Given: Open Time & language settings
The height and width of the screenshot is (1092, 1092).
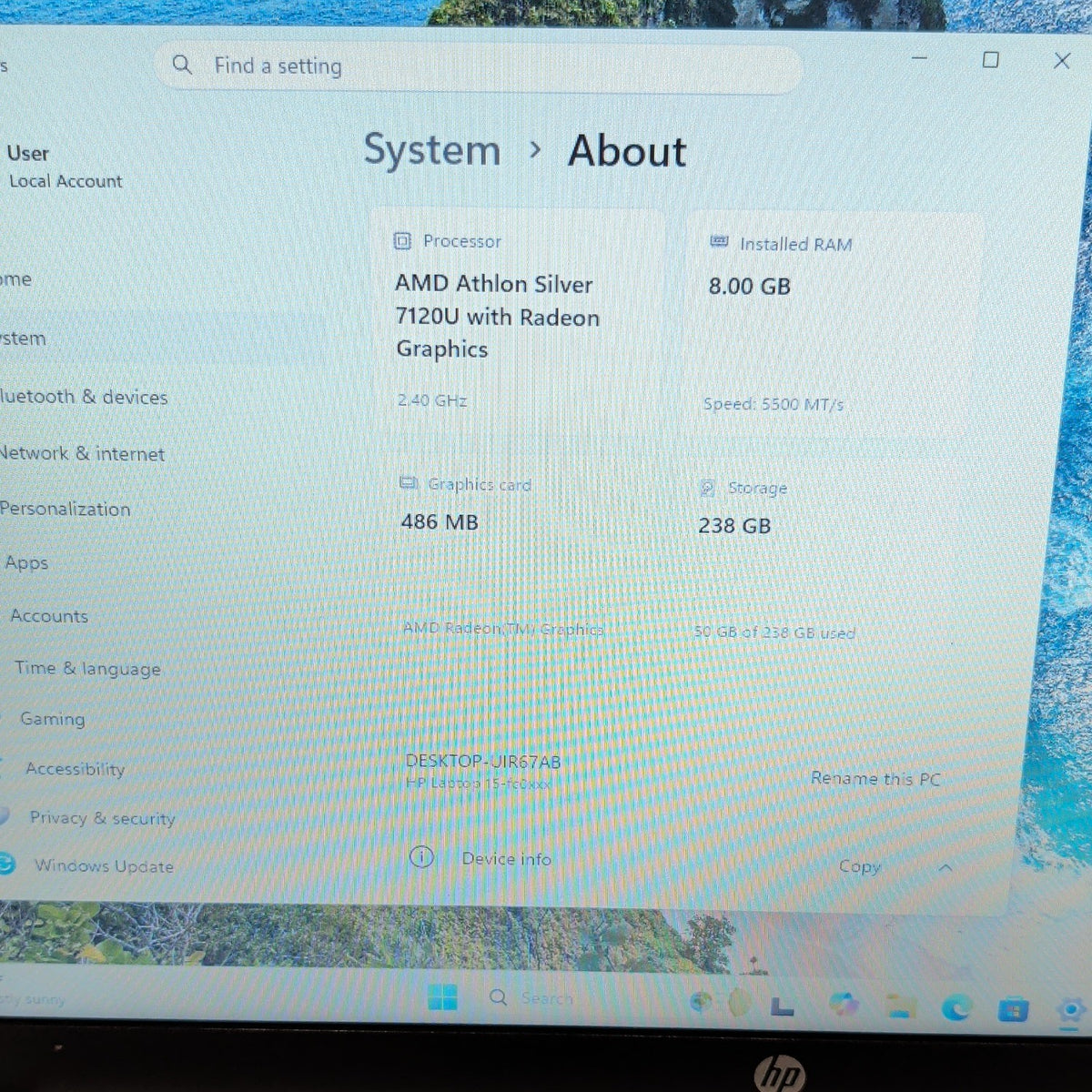Looking at the screenshot, I should coord(87,668).
